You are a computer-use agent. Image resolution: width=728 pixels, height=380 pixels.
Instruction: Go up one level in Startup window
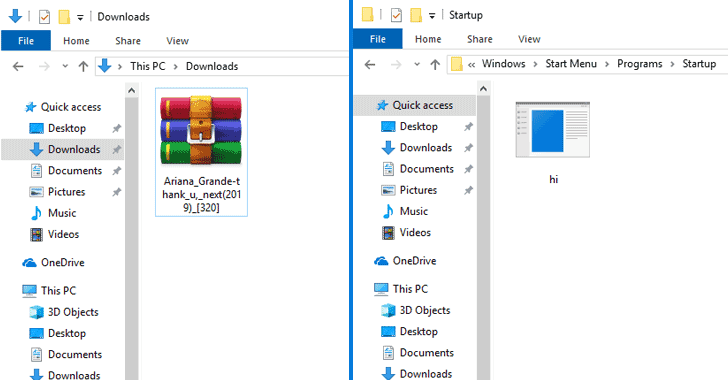click(x=435, y=65)
